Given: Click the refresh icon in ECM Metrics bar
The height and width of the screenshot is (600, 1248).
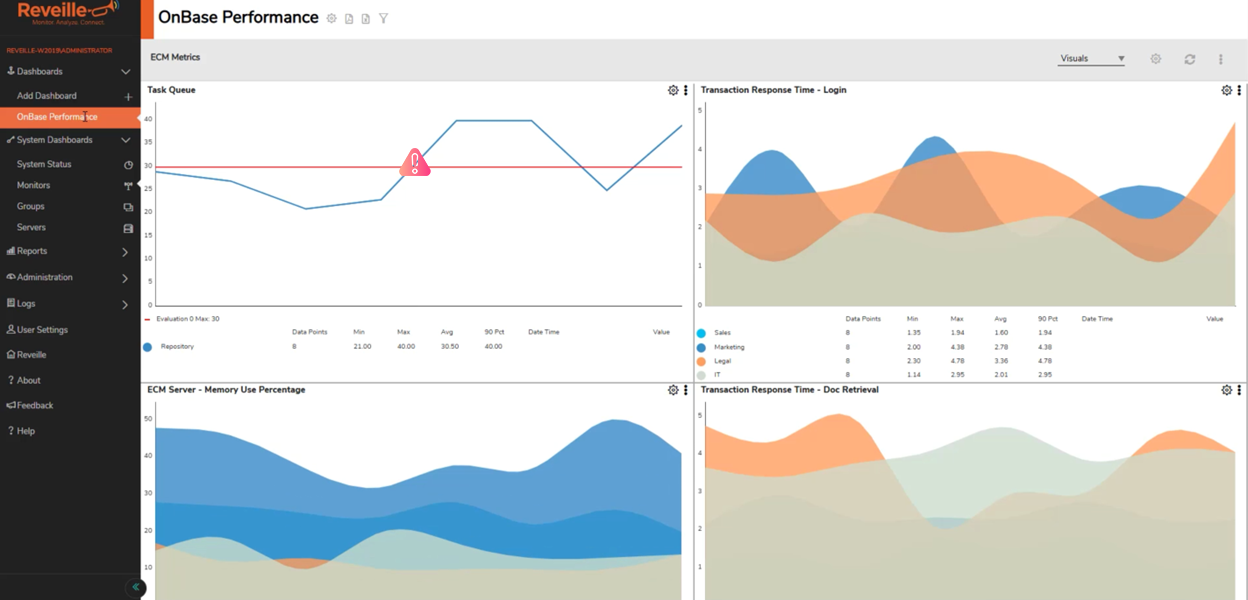Looking at the screenshot, I should click(1190, 59).
